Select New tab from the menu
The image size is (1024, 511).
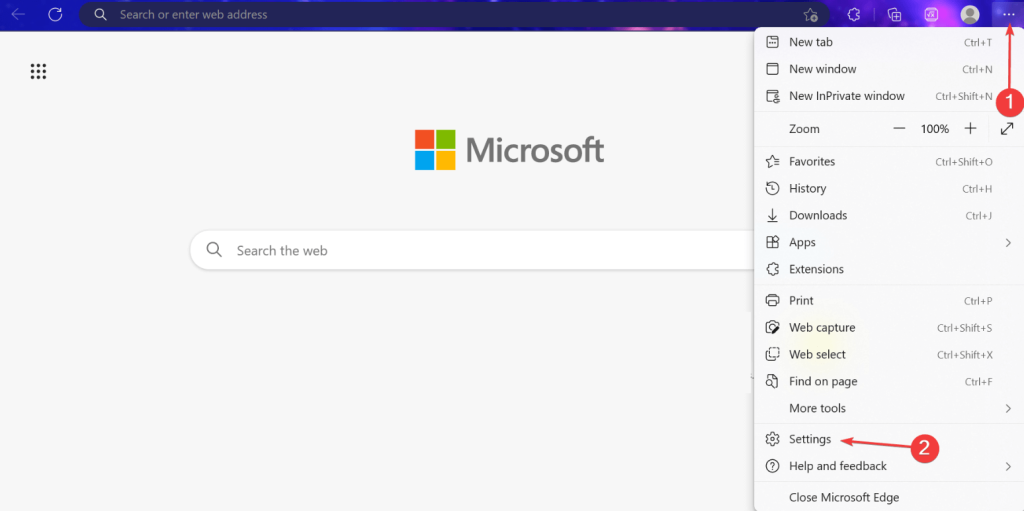coord(889,42)
